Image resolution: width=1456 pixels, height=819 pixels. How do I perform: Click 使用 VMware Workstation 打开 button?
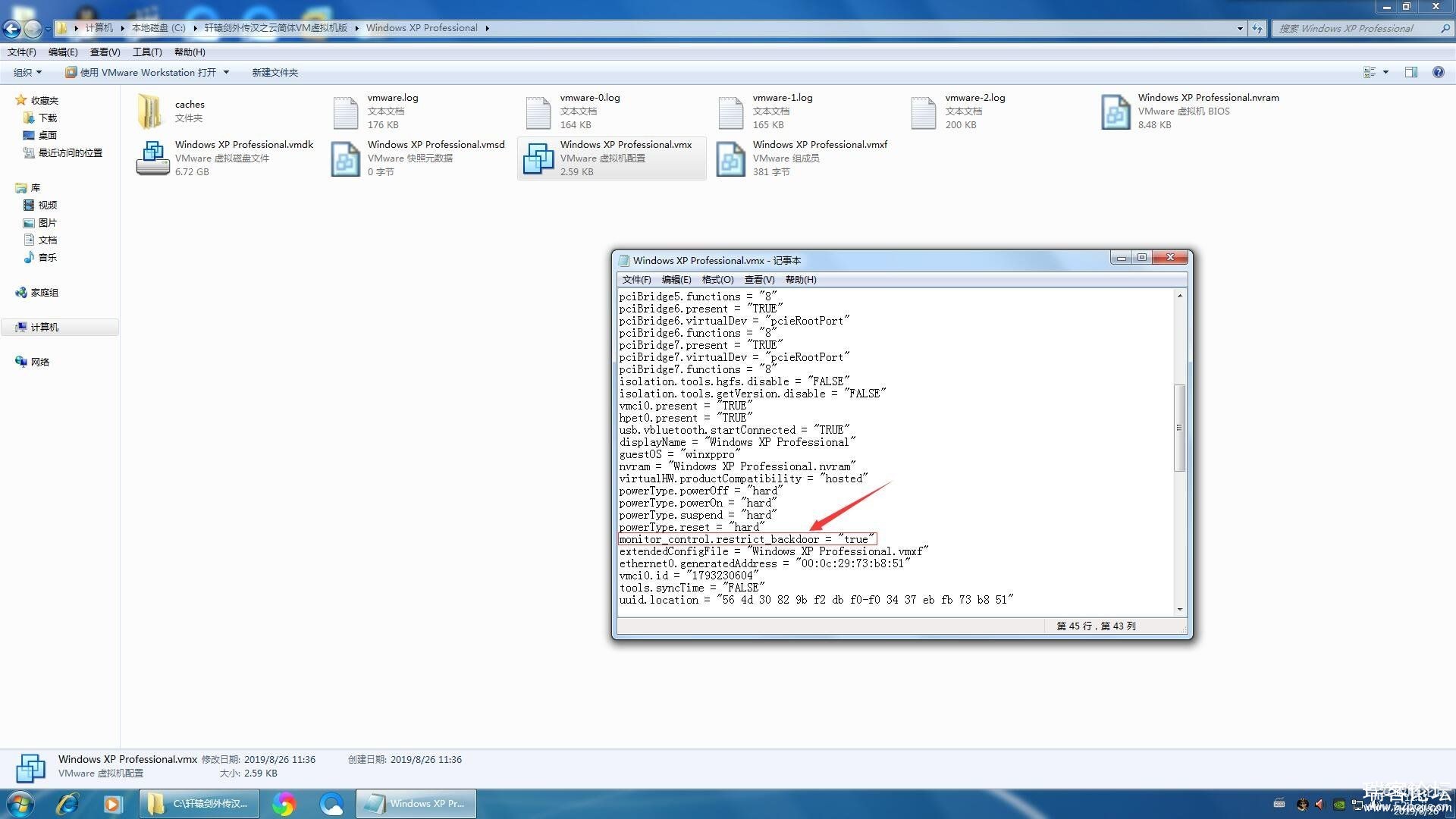[x=140, y=72]
